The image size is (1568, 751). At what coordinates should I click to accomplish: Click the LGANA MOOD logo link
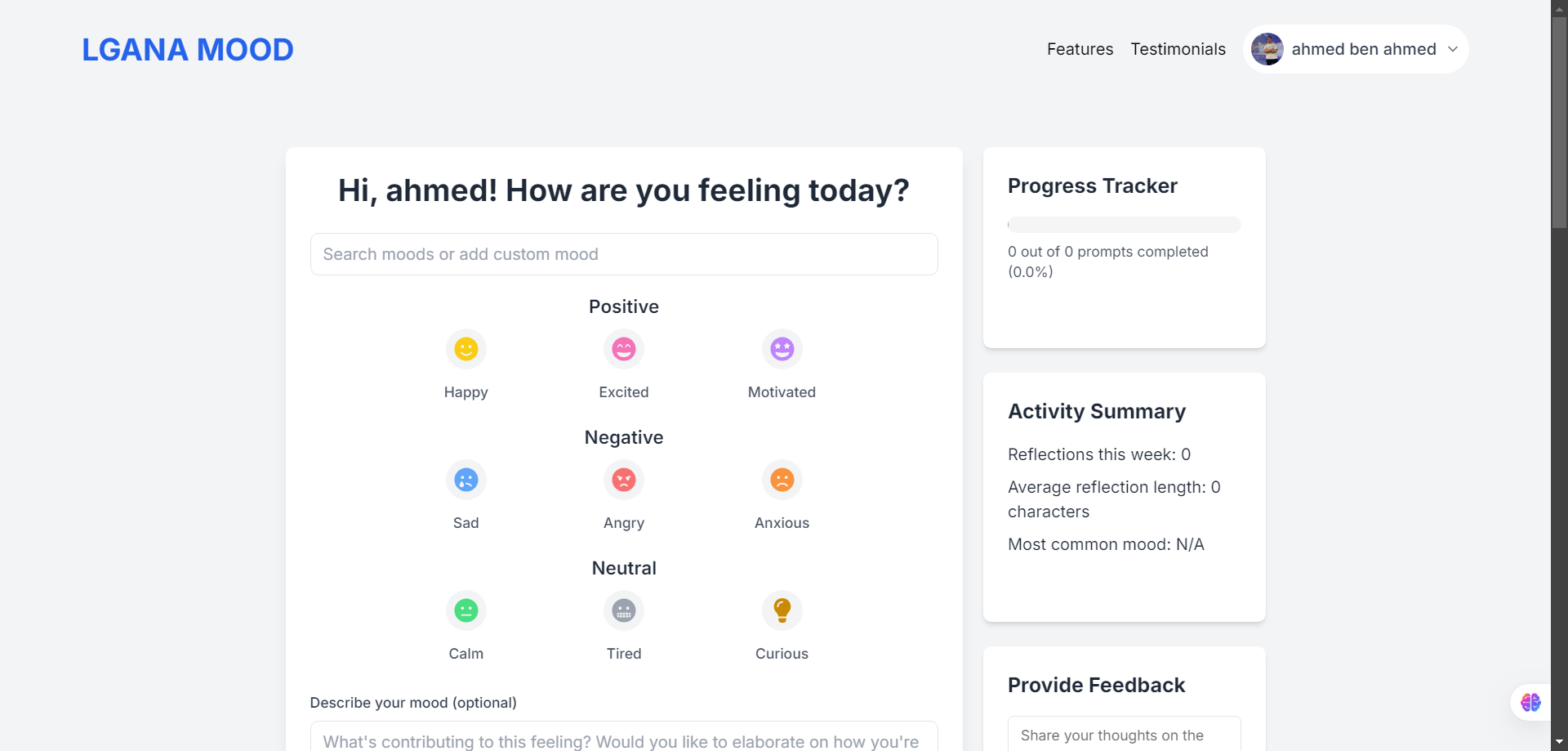(x=188, y=50)
